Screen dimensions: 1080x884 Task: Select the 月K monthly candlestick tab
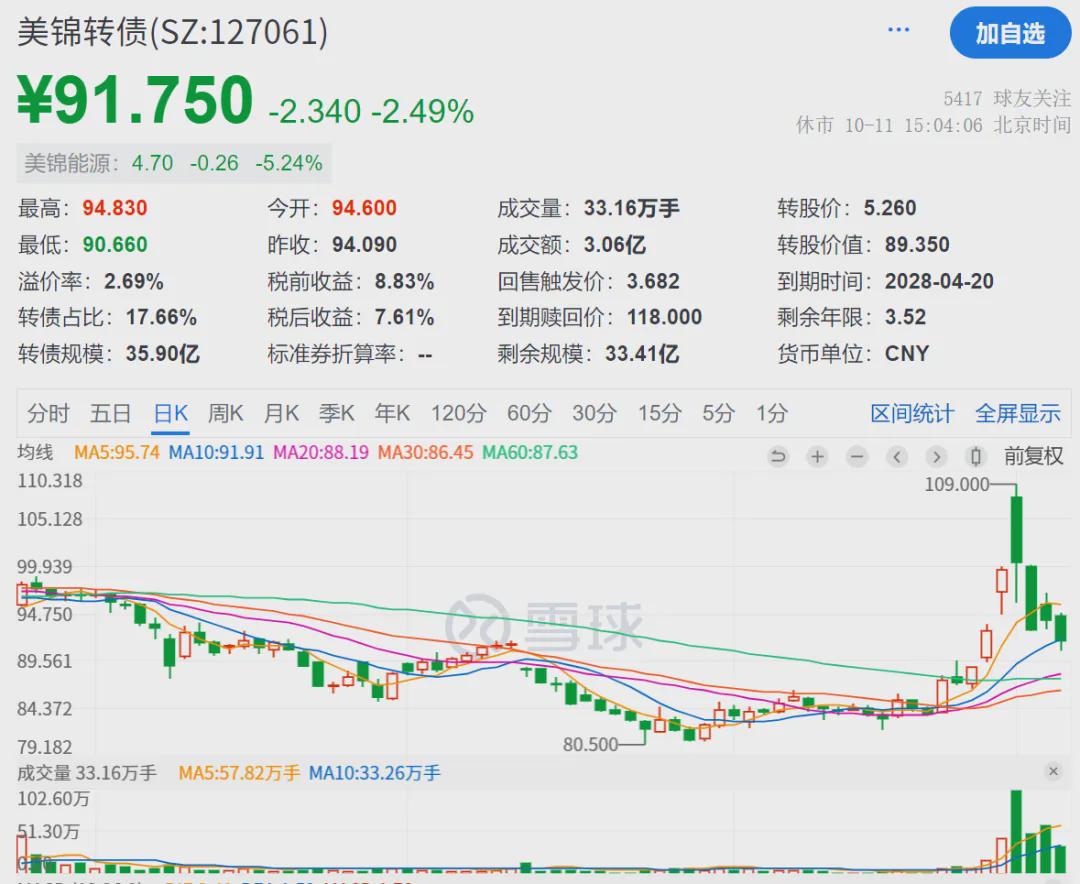281,413
